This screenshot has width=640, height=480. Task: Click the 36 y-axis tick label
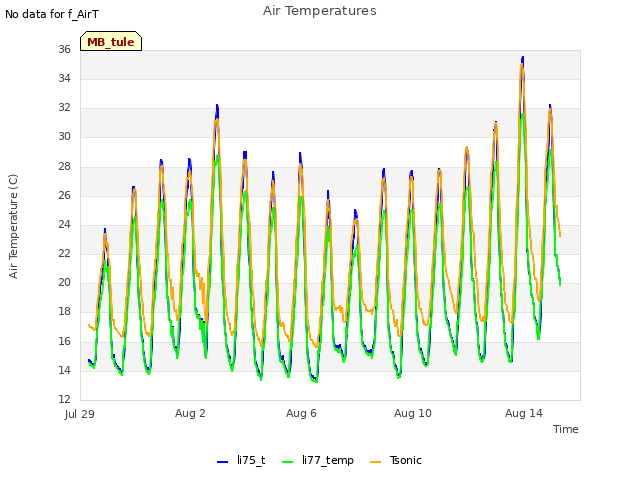[64, 49]
